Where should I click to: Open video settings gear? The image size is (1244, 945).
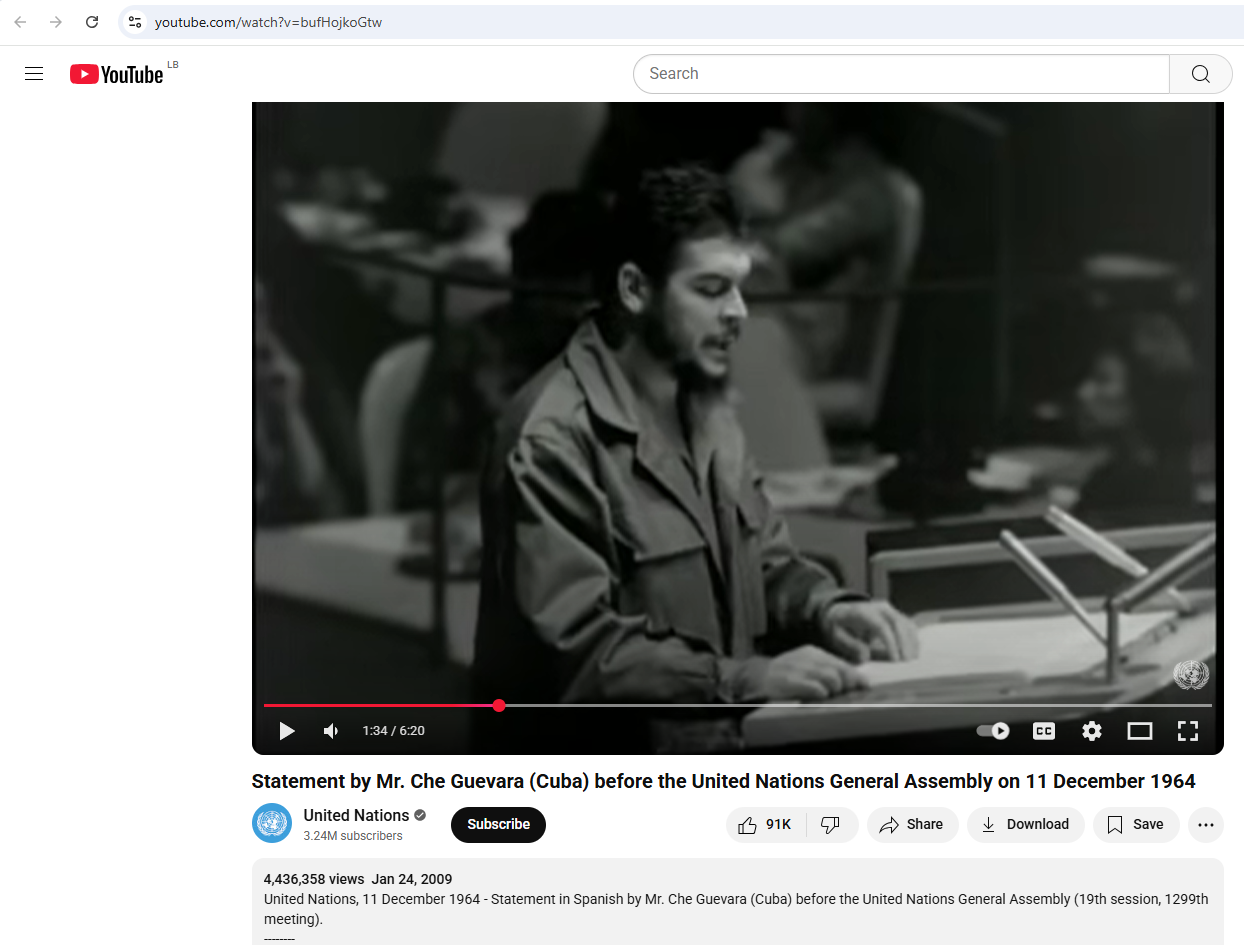point(1091,731)
